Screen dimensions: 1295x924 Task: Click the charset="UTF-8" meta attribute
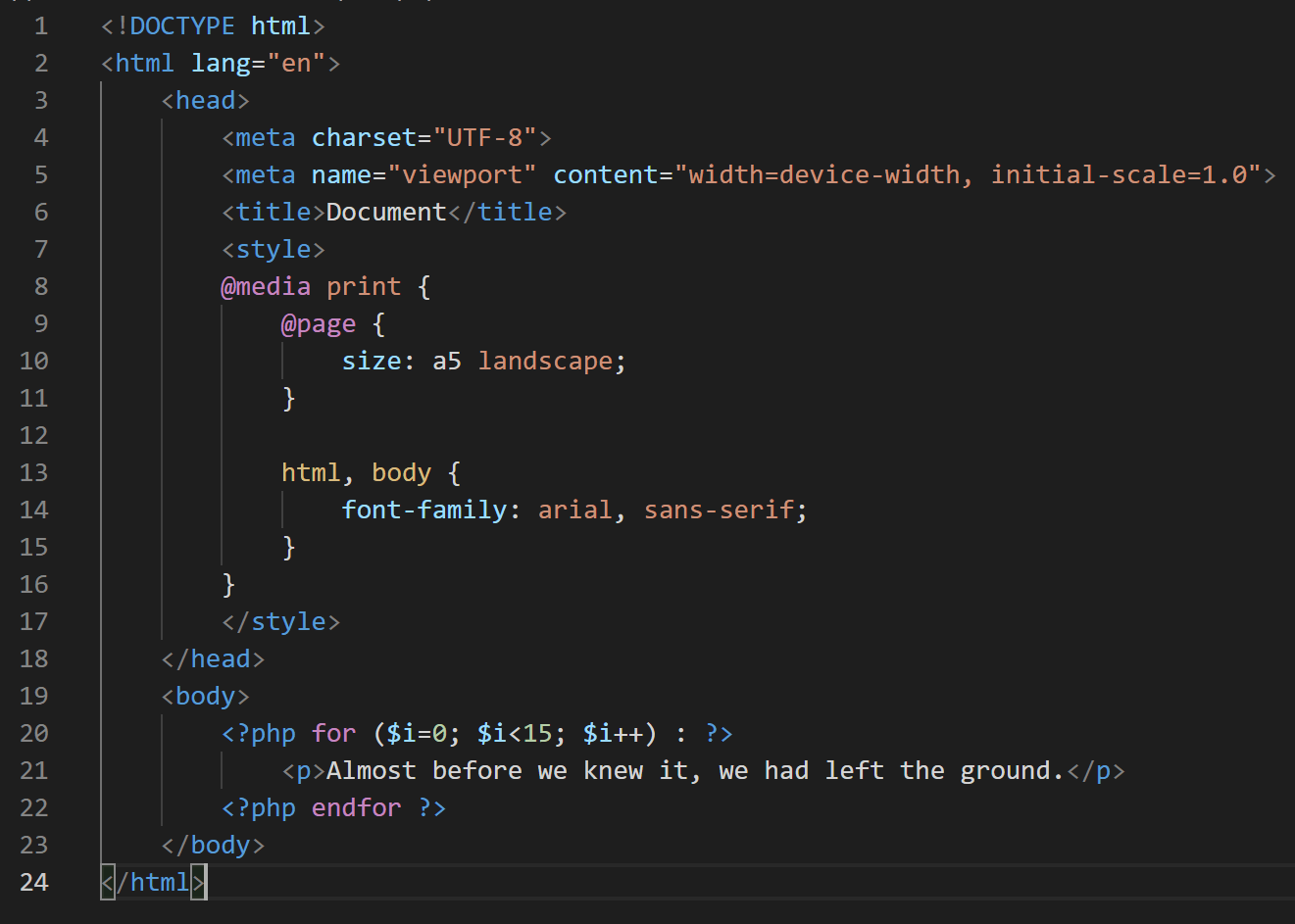click(422, 137)
